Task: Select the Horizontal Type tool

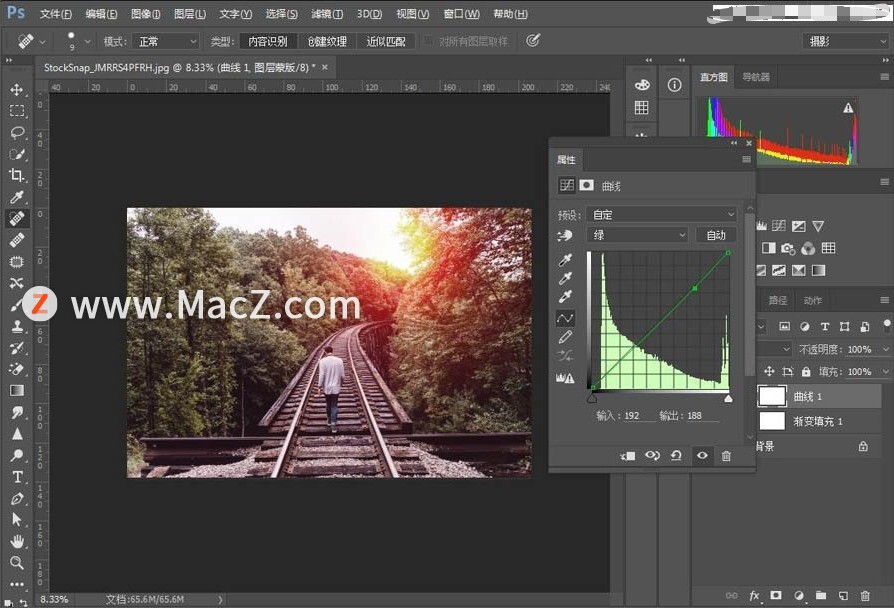Action: tap(17, 477)
